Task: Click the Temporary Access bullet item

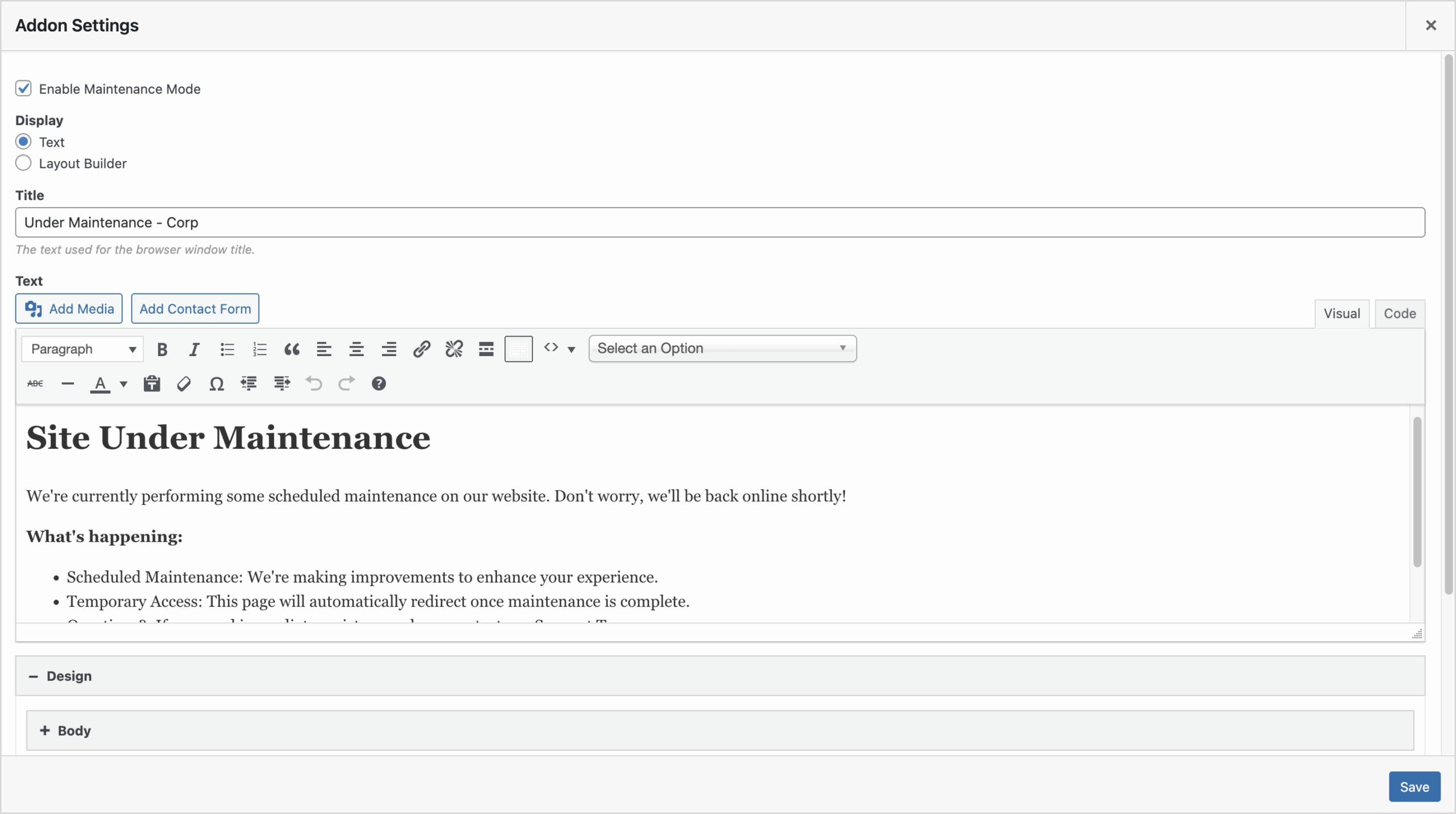Action: pos(378,602)
